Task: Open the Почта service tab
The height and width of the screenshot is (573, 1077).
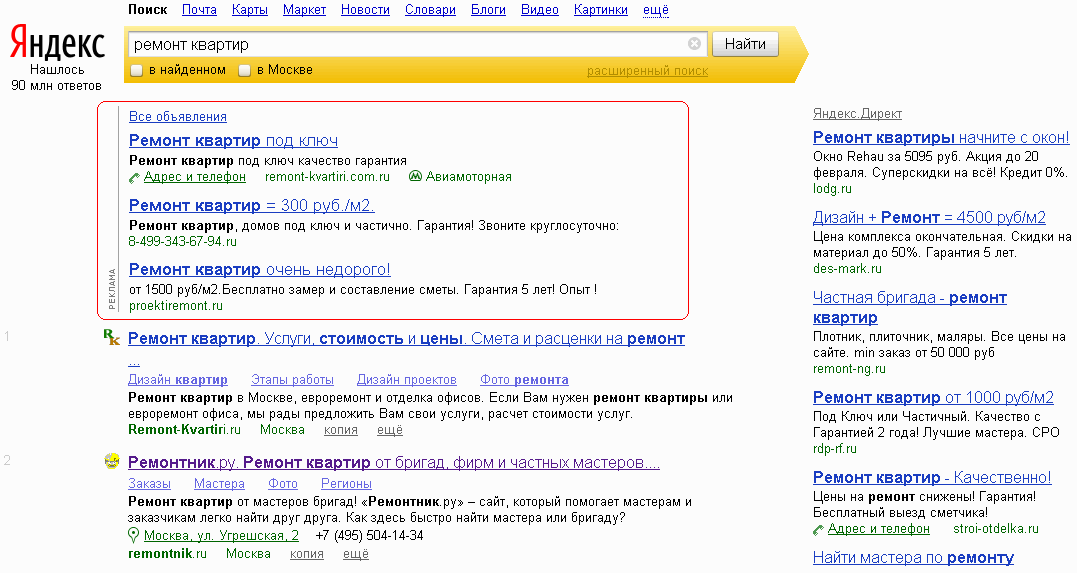Action: pyautogui.click(x=199, y=10)
